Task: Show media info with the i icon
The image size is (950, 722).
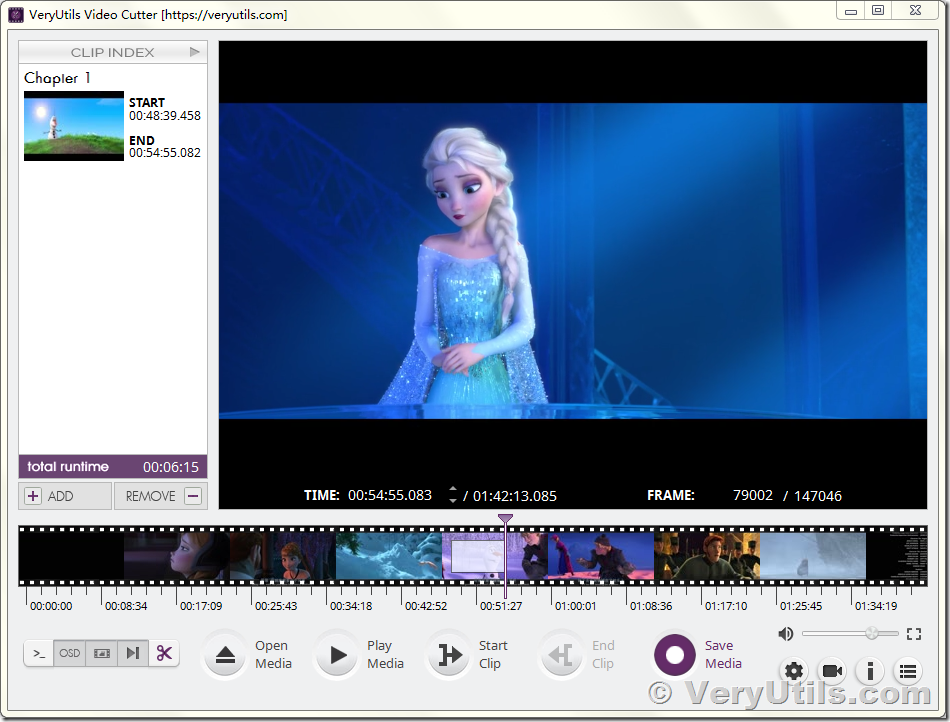Action: [x=870, y=671]
